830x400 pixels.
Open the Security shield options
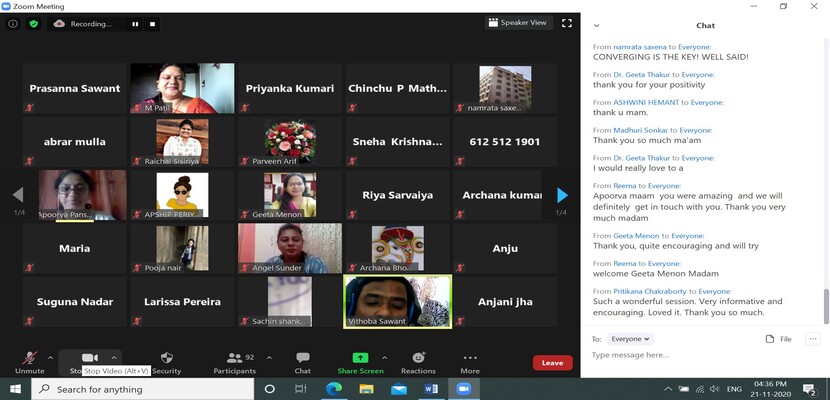[166, 359]
